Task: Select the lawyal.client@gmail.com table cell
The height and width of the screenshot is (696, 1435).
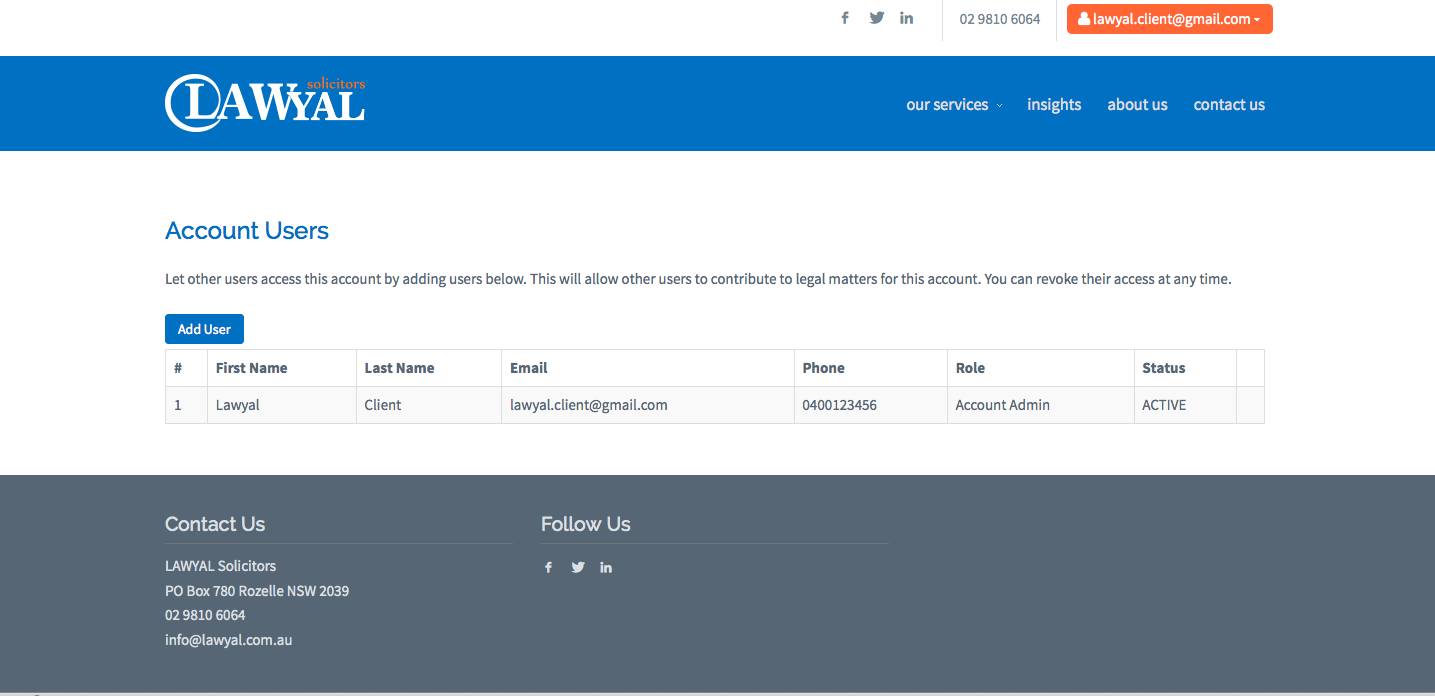Action: (589, 405)
